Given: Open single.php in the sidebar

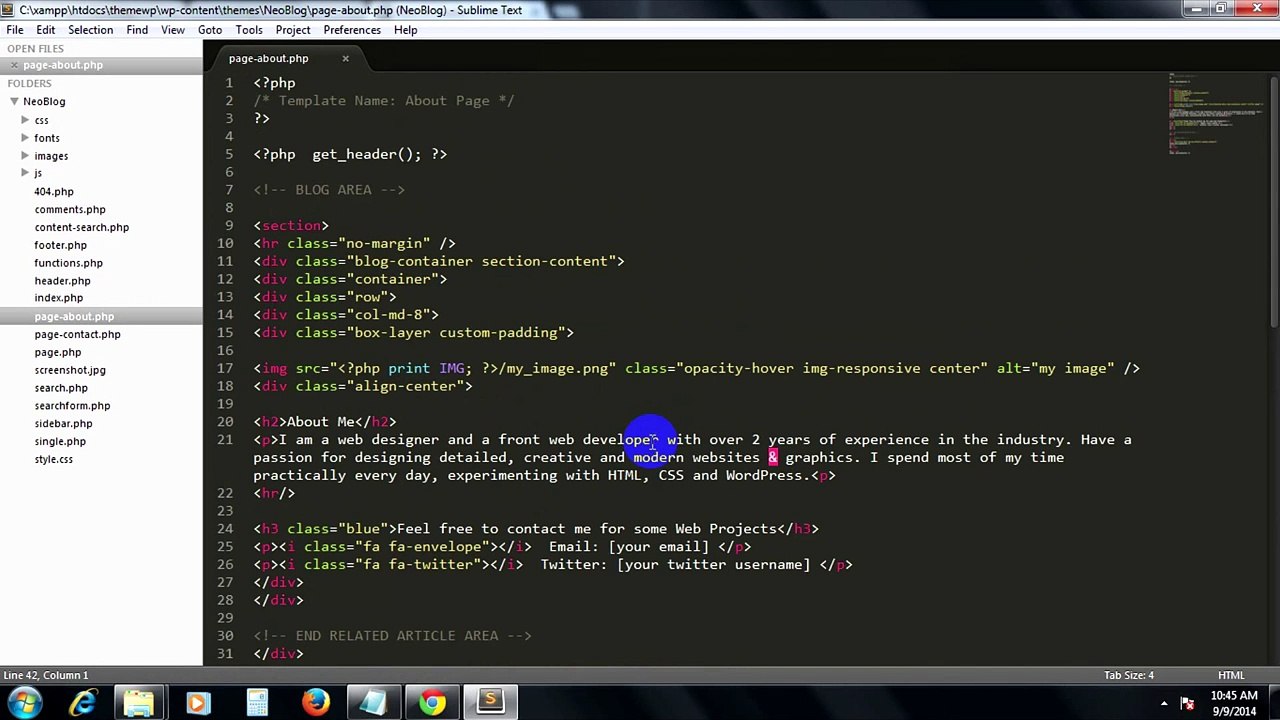Looking at the screenshot, I should tap(60, 441).
